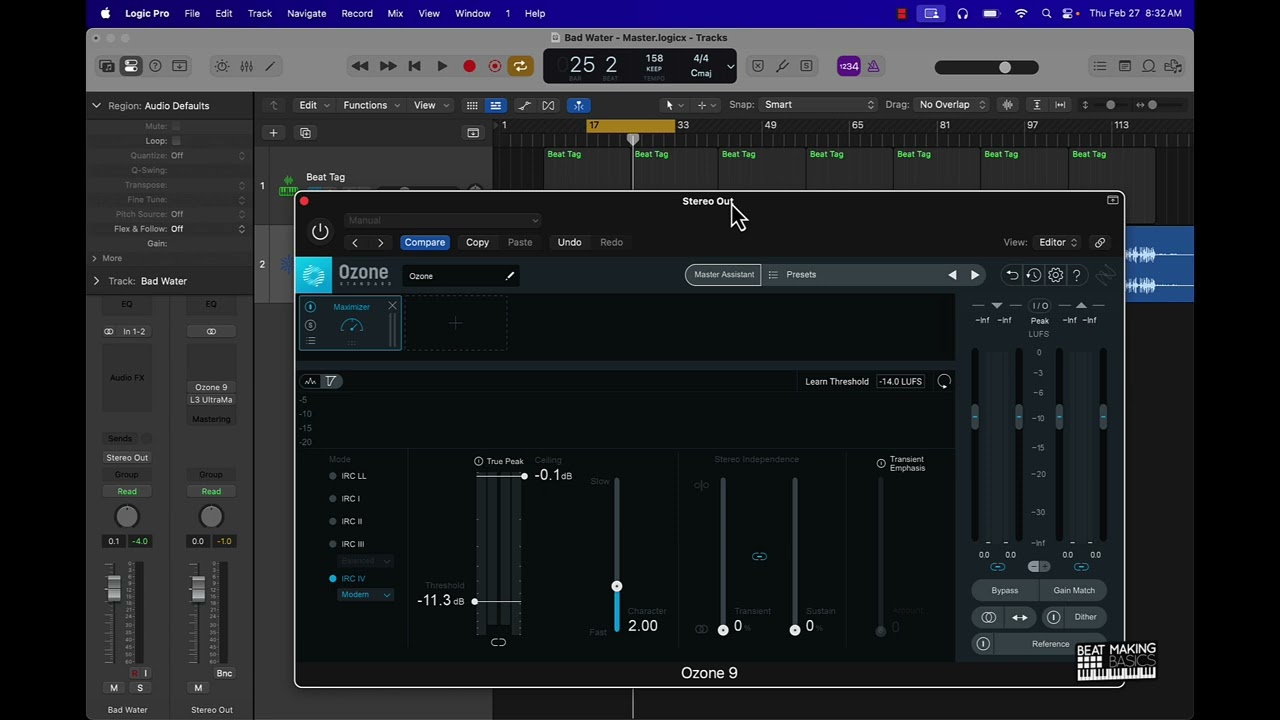Swap channels arrow icon
Image resolution: width=1280 pixels, height=720 pixels.
1020,617
